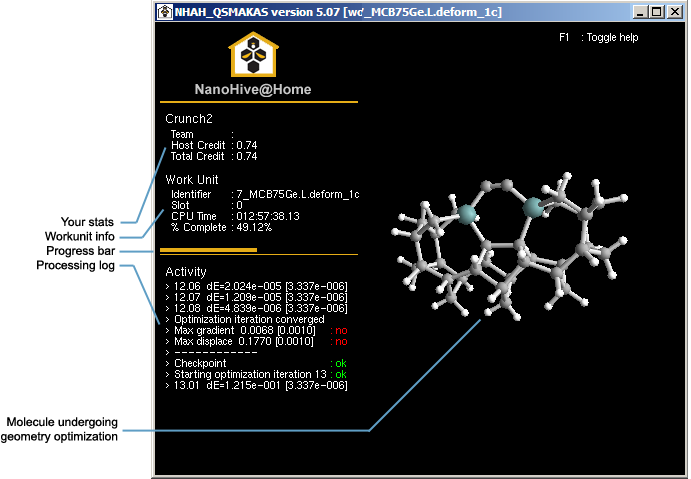Click the NanoHive bee icon in title bar
The image size is (691, 479).
pyautogui.click(x=165, y=12)
